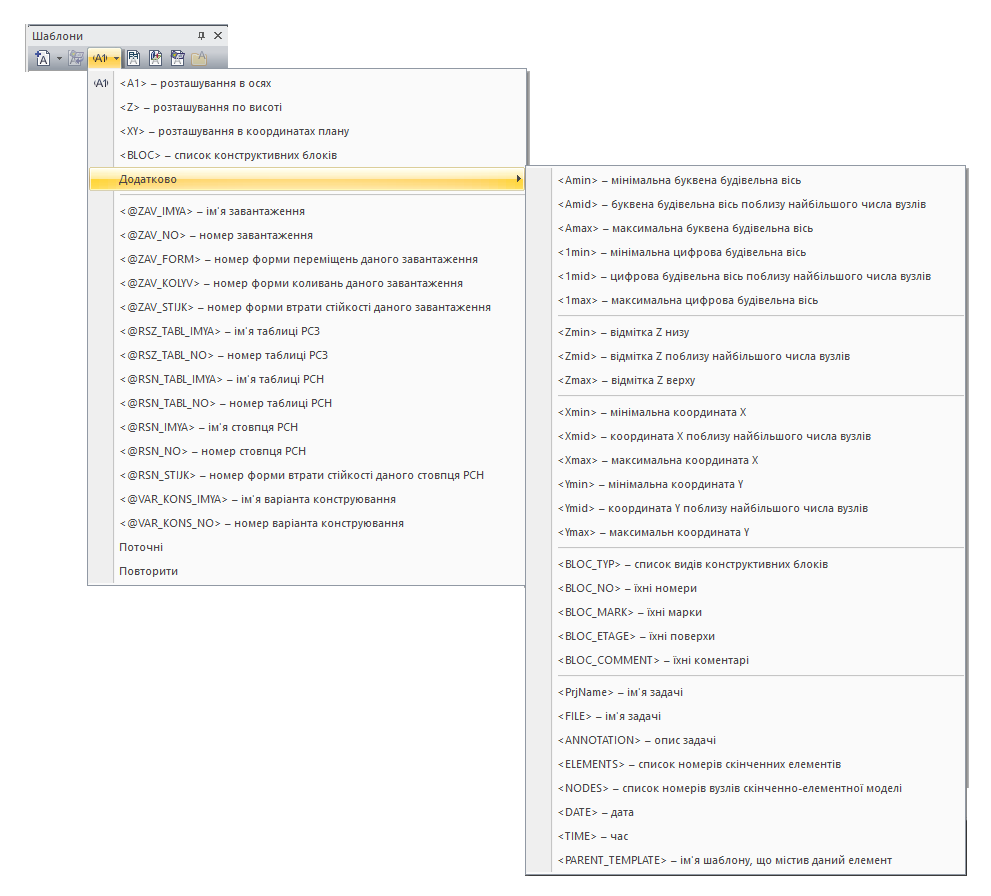
Task: Open the dropdown arrow beside the add template icon
Action: point(59,59)
